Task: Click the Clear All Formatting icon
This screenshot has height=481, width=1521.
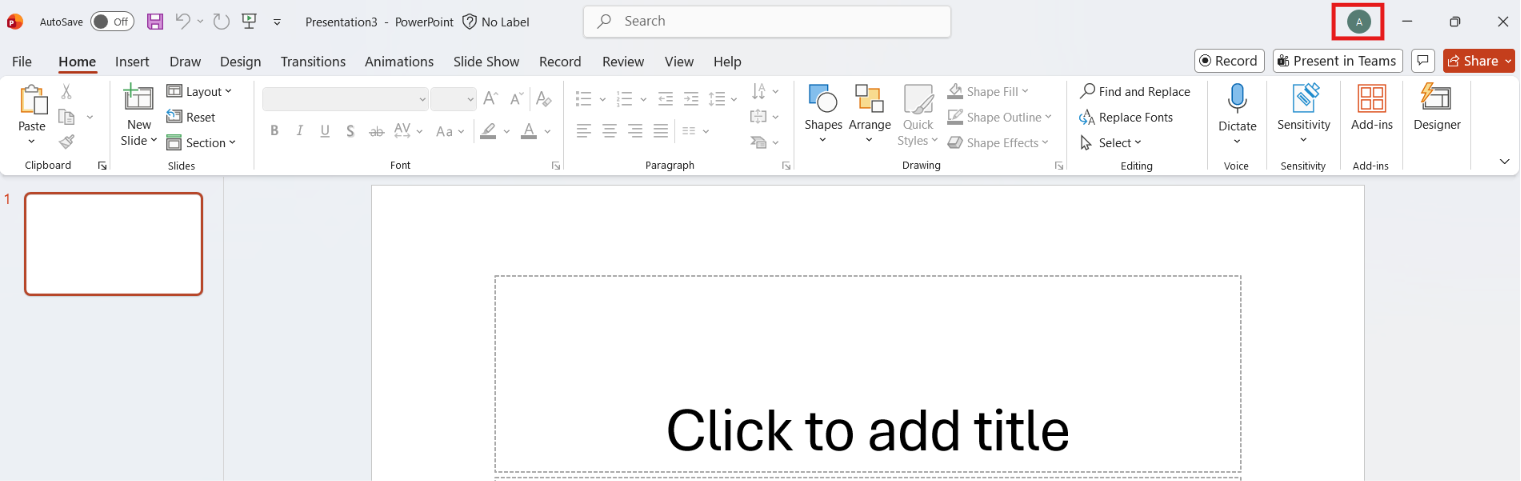Action: (543, 98)
